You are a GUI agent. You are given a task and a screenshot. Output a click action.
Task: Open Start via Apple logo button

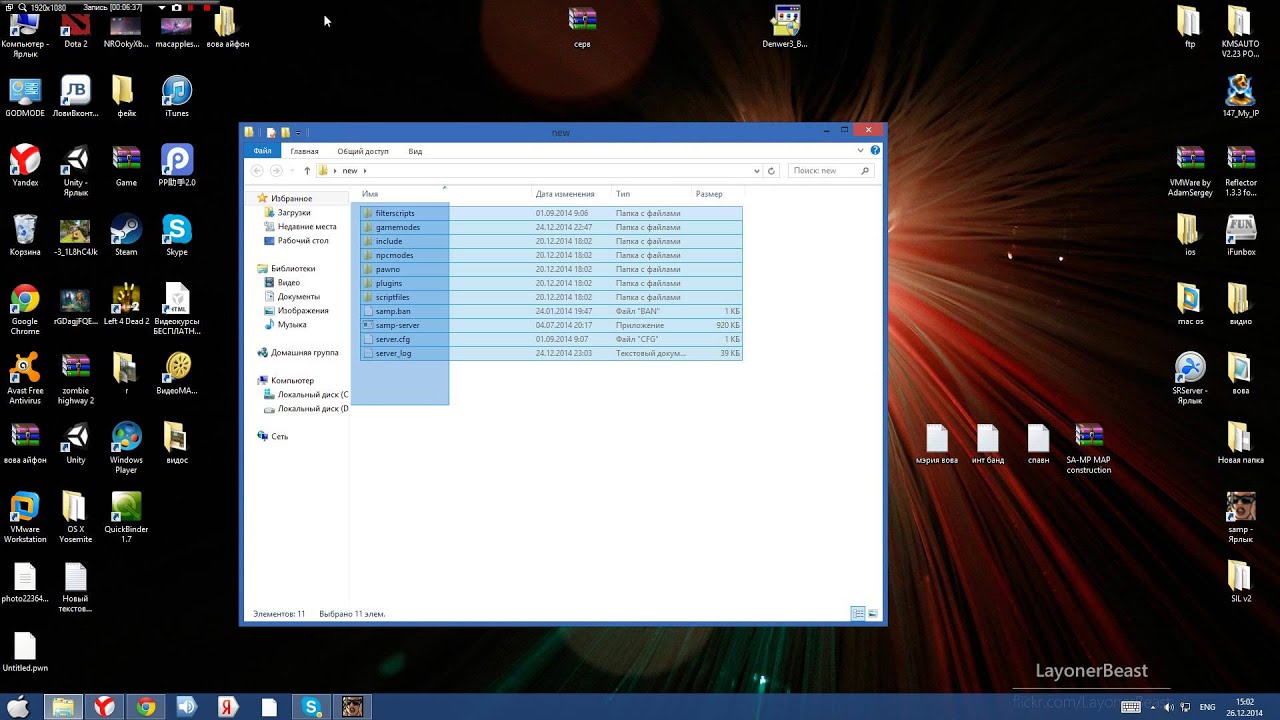(x=18, y=707)
